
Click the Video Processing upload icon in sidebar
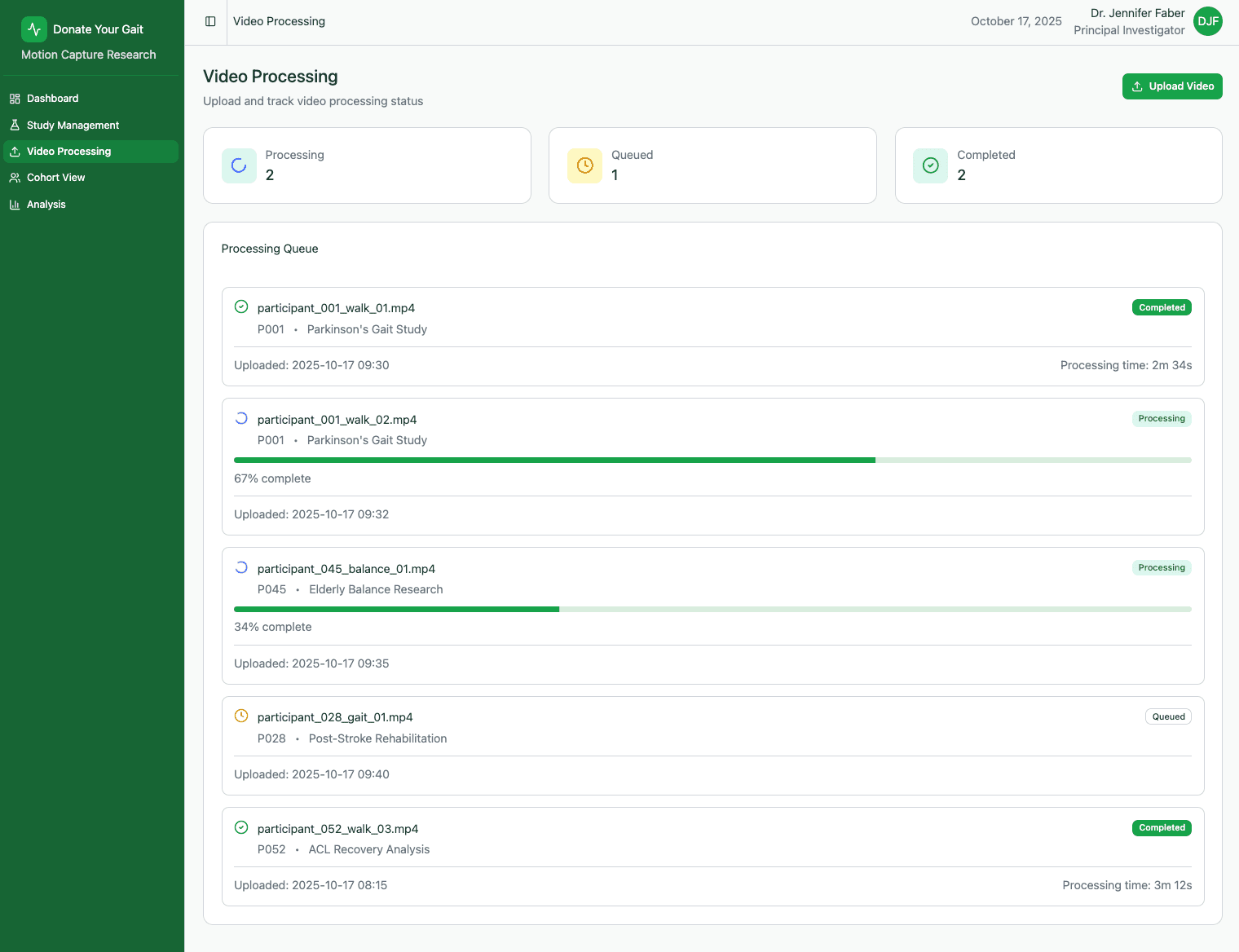pyautogui.click(x=14, y=151)
